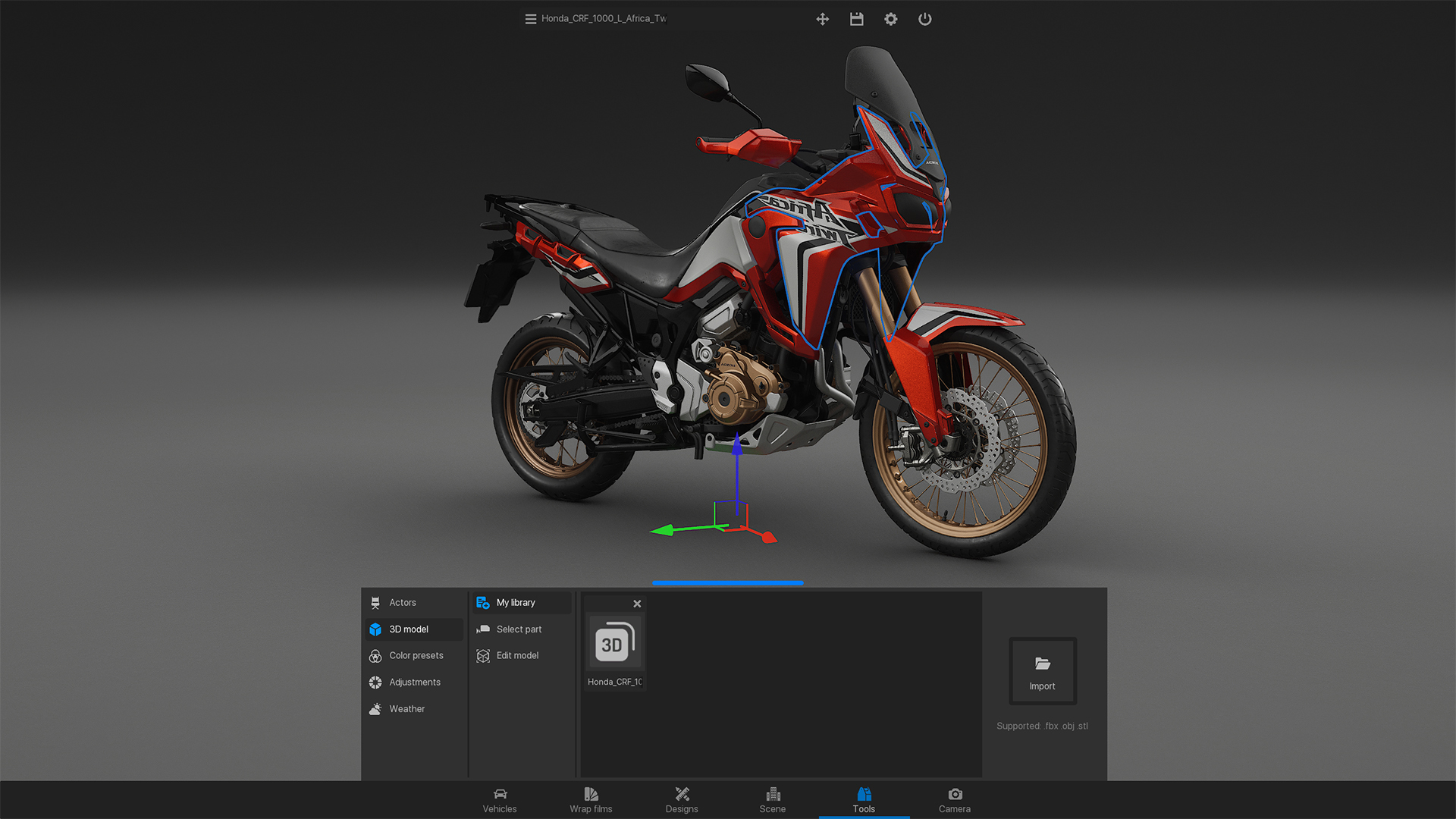Click the save disk icon
1456x819 pixels.
857,19
